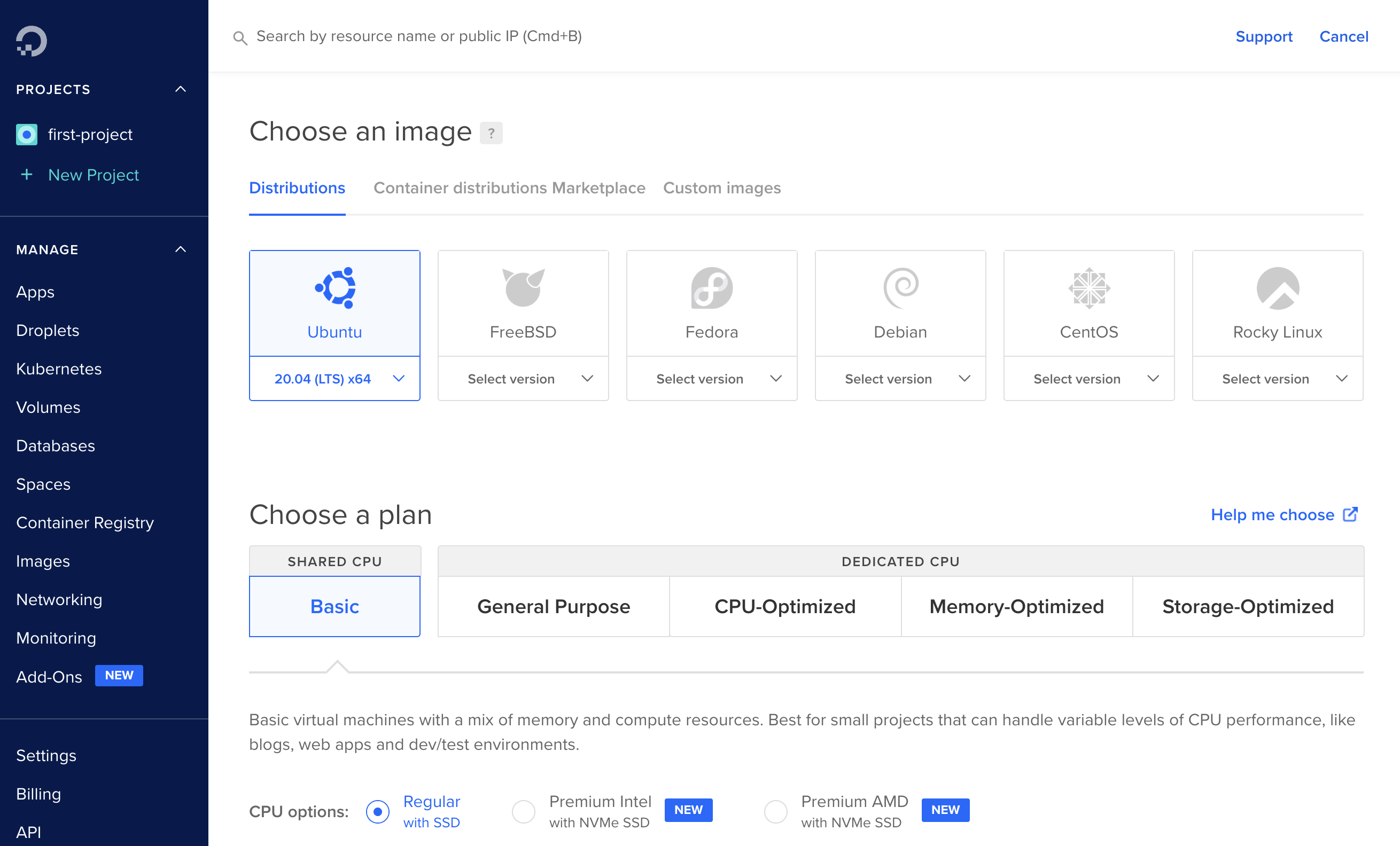1400x846 pixels.
Task: Click the Support link
Action: [x=1264, y=37]
